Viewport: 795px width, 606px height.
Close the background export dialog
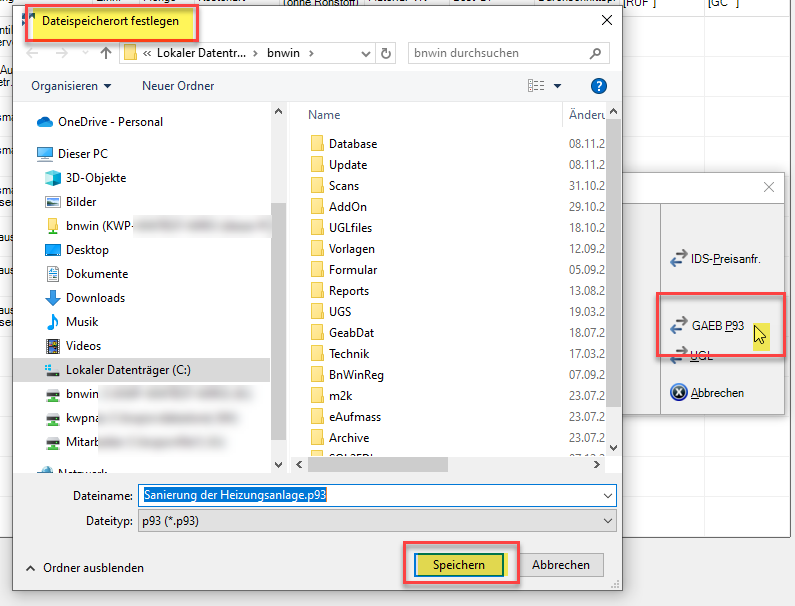pyautogui.click(x=769, y=187)
